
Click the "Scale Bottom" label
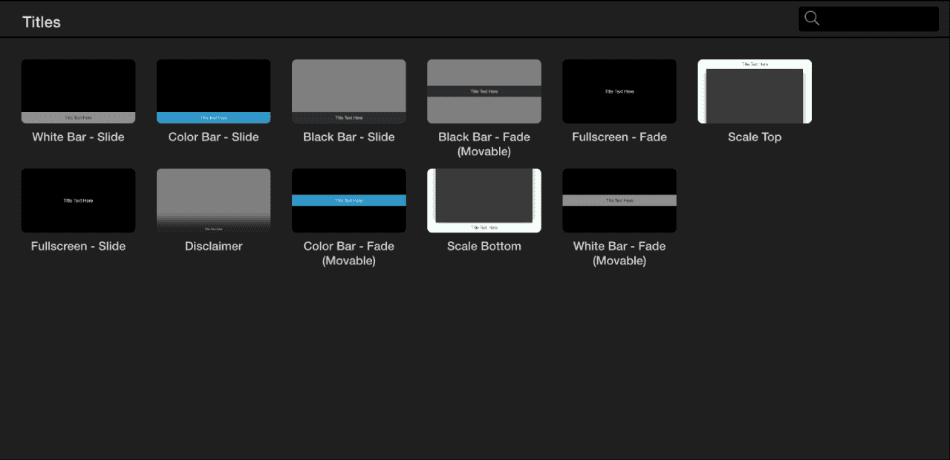(484, 246)
